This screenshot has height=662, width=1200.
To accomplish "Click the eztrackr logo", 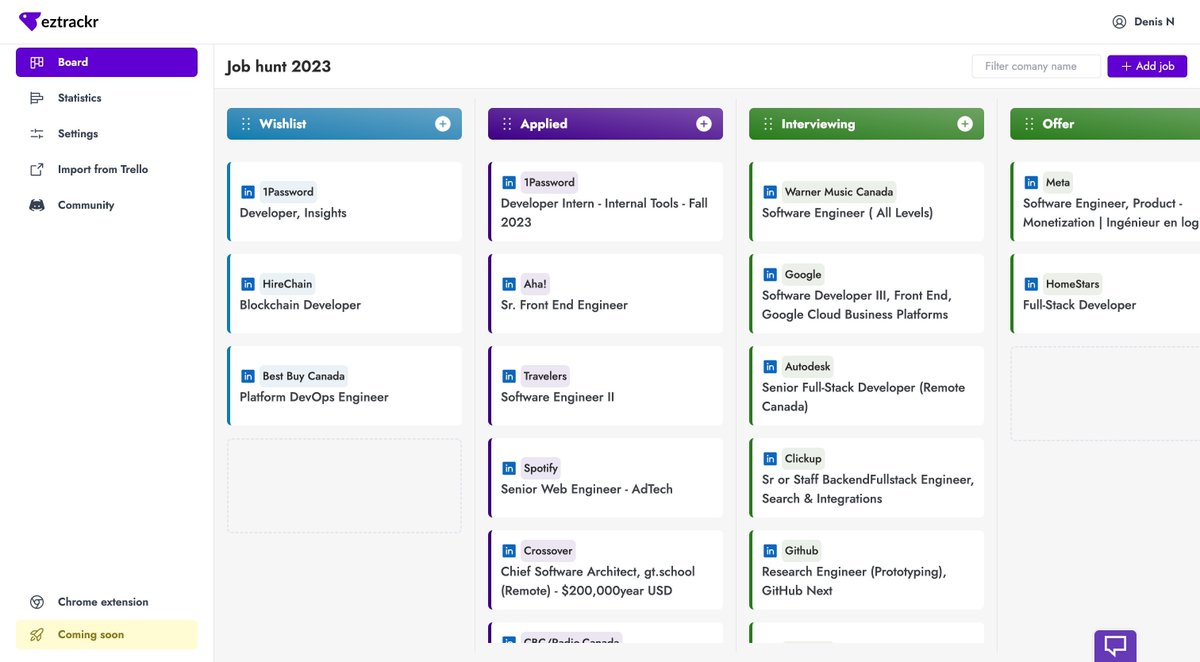I will pos(59,21).
